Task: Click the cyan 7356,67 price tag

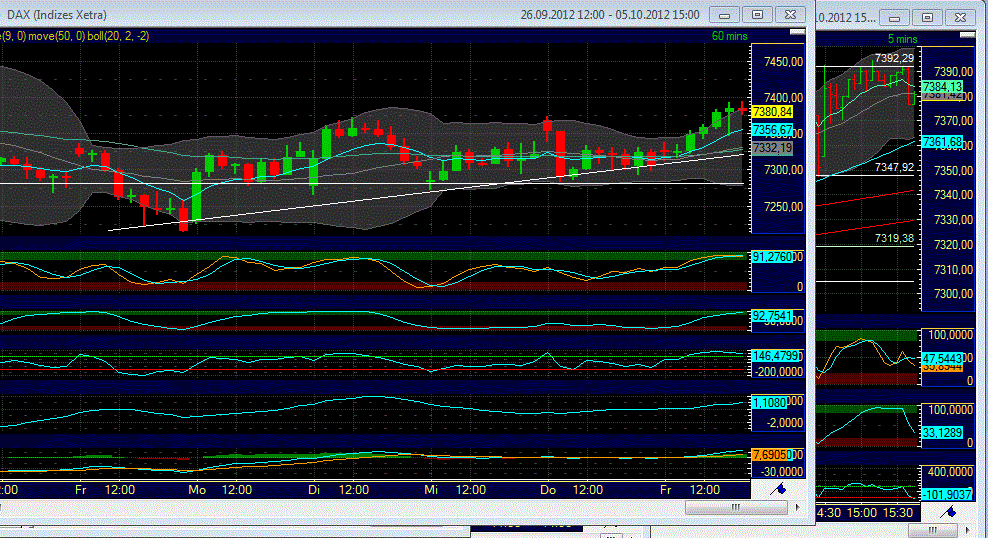Action: click(773, 130)
